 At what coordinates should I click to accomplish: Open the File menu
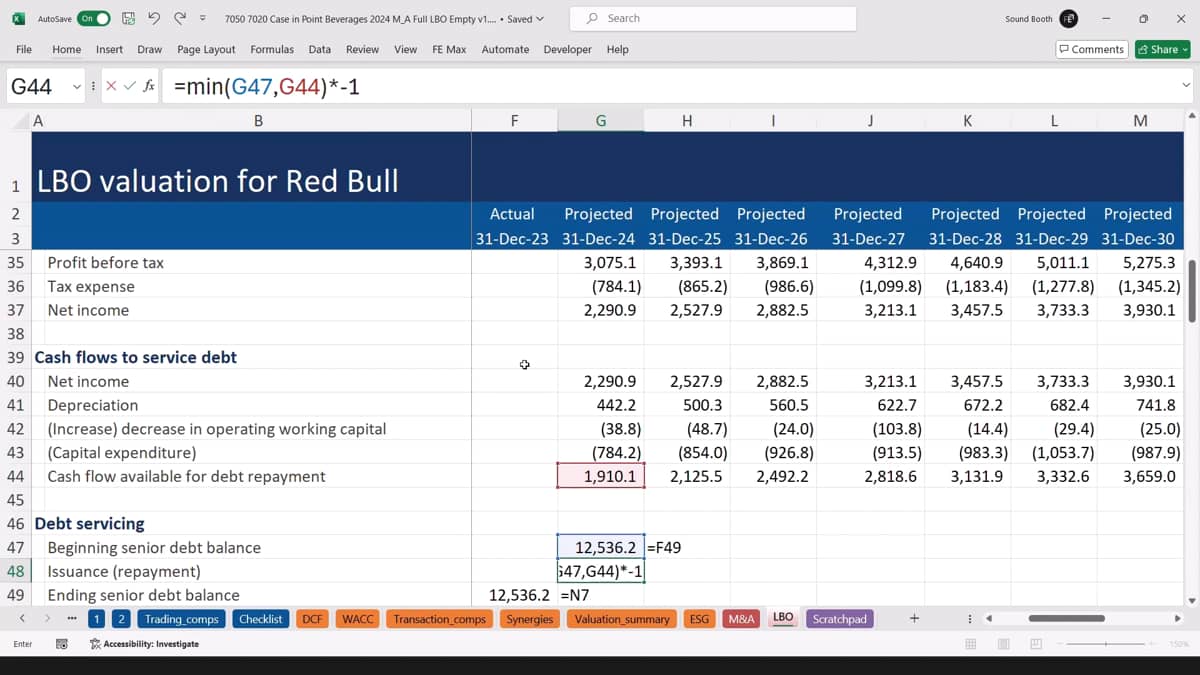pos(24,49)
